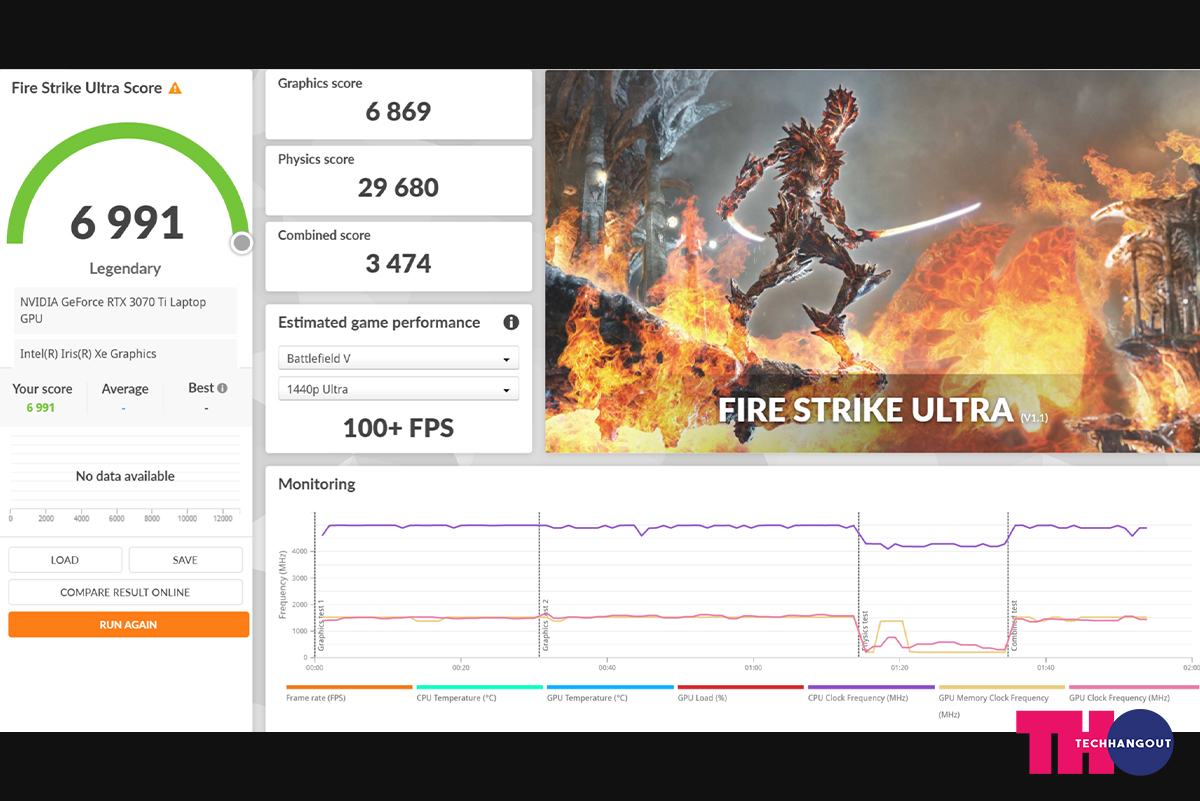Click the 01:40 label on the time axis
Viewport: 1200px width, 801px height.
pos(1046,667)
